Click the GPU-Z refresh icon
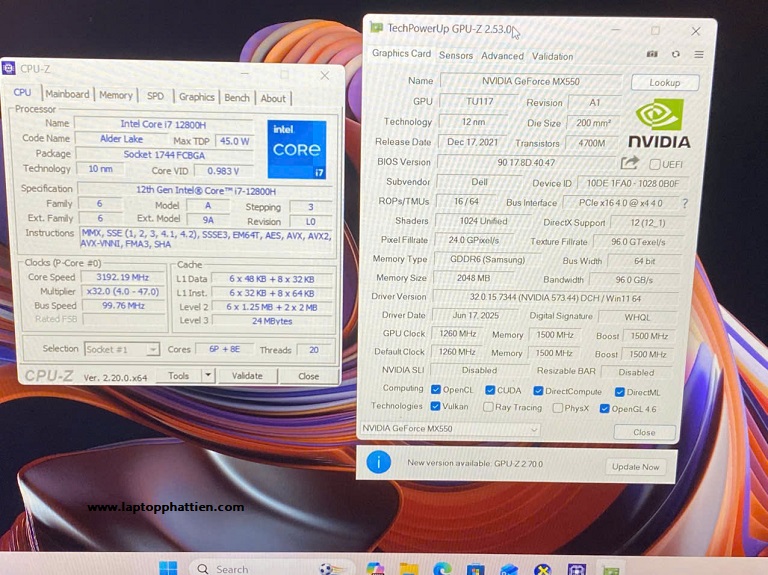Viewport: 768px width, 575px height. tap(676, 54)
